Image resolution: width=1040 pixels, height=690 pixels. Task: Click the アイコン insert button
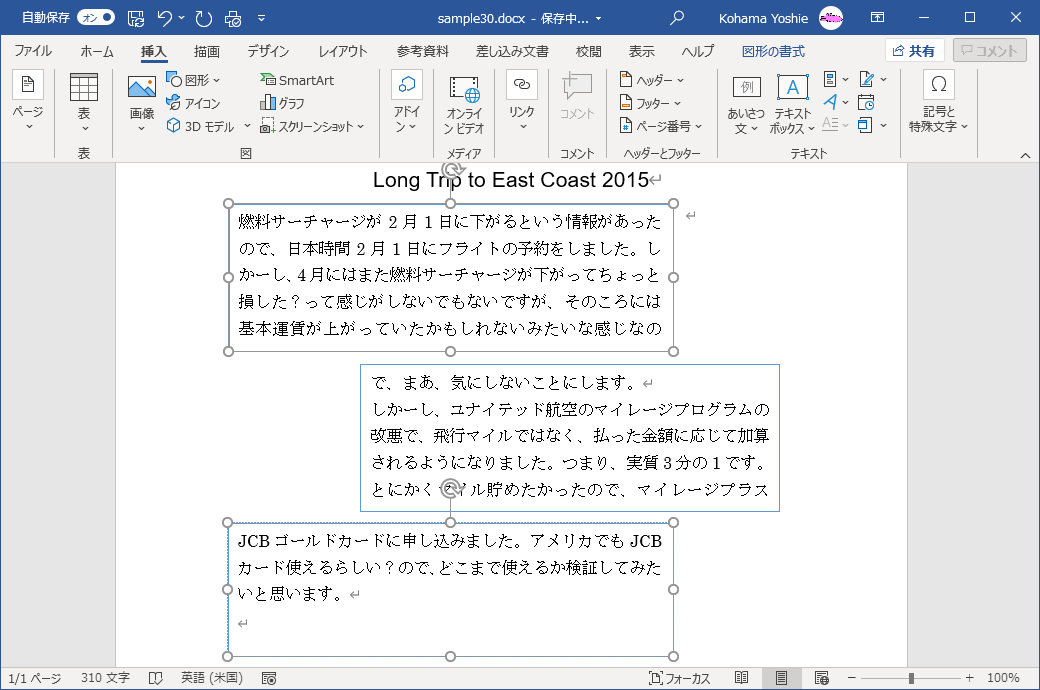193,103
